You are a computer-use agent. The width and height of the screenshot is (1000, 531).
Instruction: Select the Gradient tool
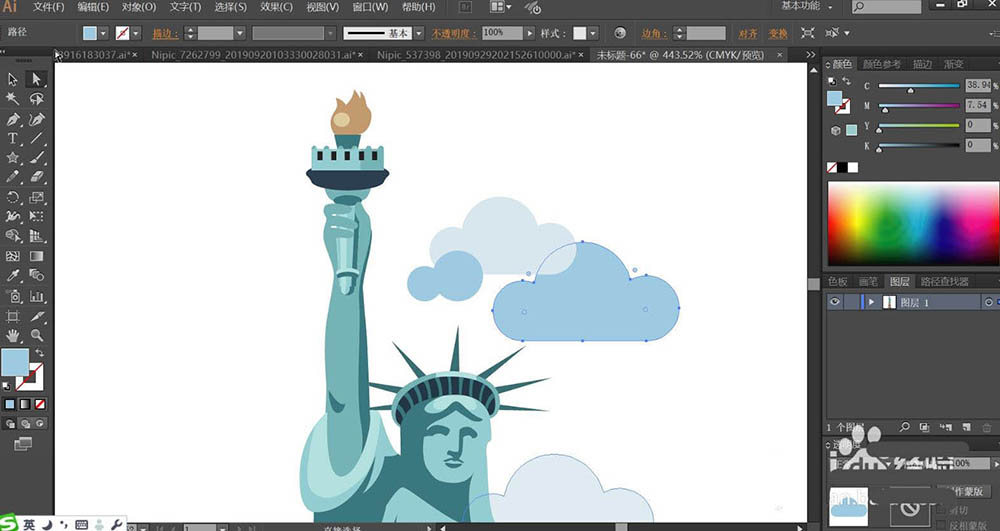(x=36, y=256)
